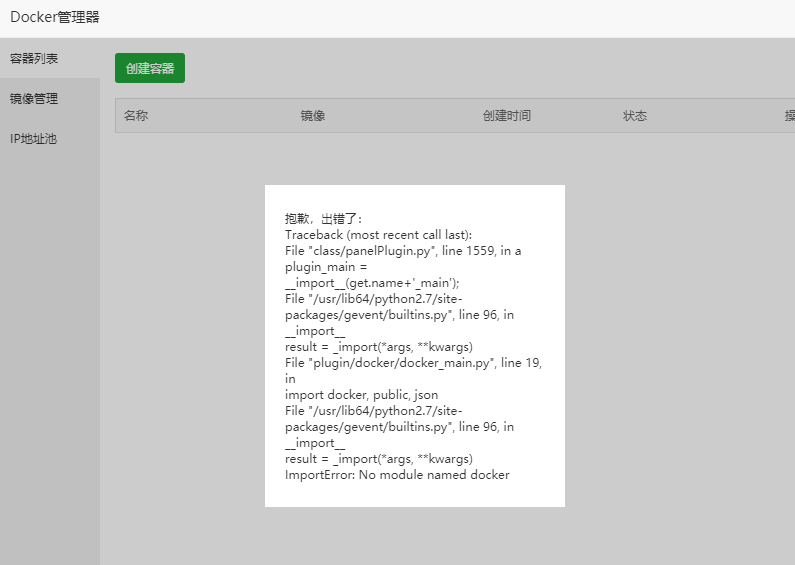Image resolution: width=795 pixels, height=565 pixels.
Task: Open the 容器列表 sidebar tab
Action: (50, 58)
